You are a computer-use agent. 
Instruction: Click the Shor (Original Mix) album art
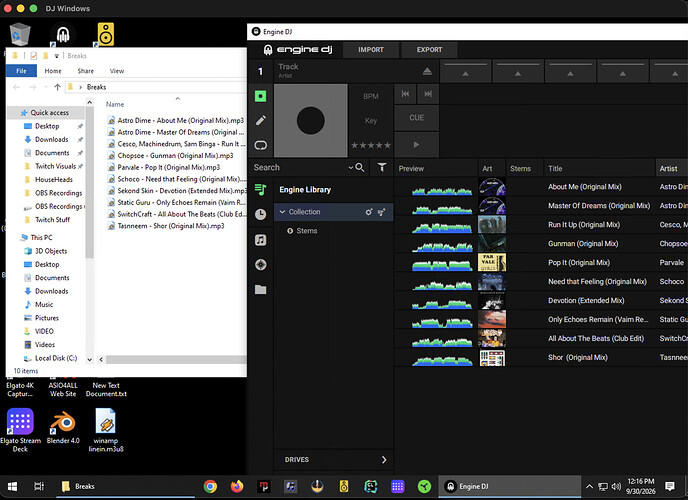(x=491, y=357)
